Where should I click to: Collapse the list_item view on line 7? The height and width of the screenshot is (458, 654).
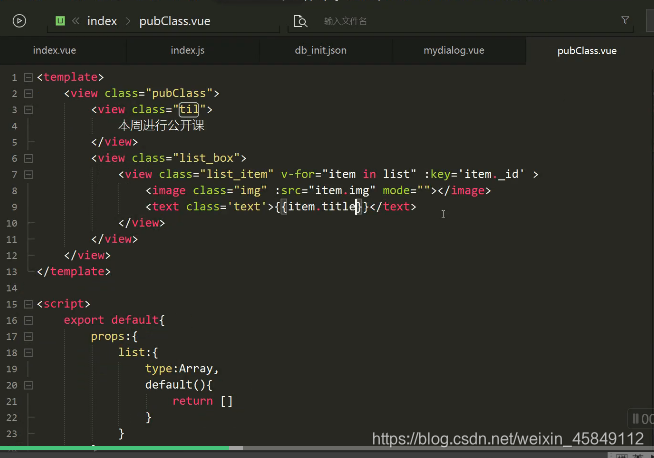[28, 174]
